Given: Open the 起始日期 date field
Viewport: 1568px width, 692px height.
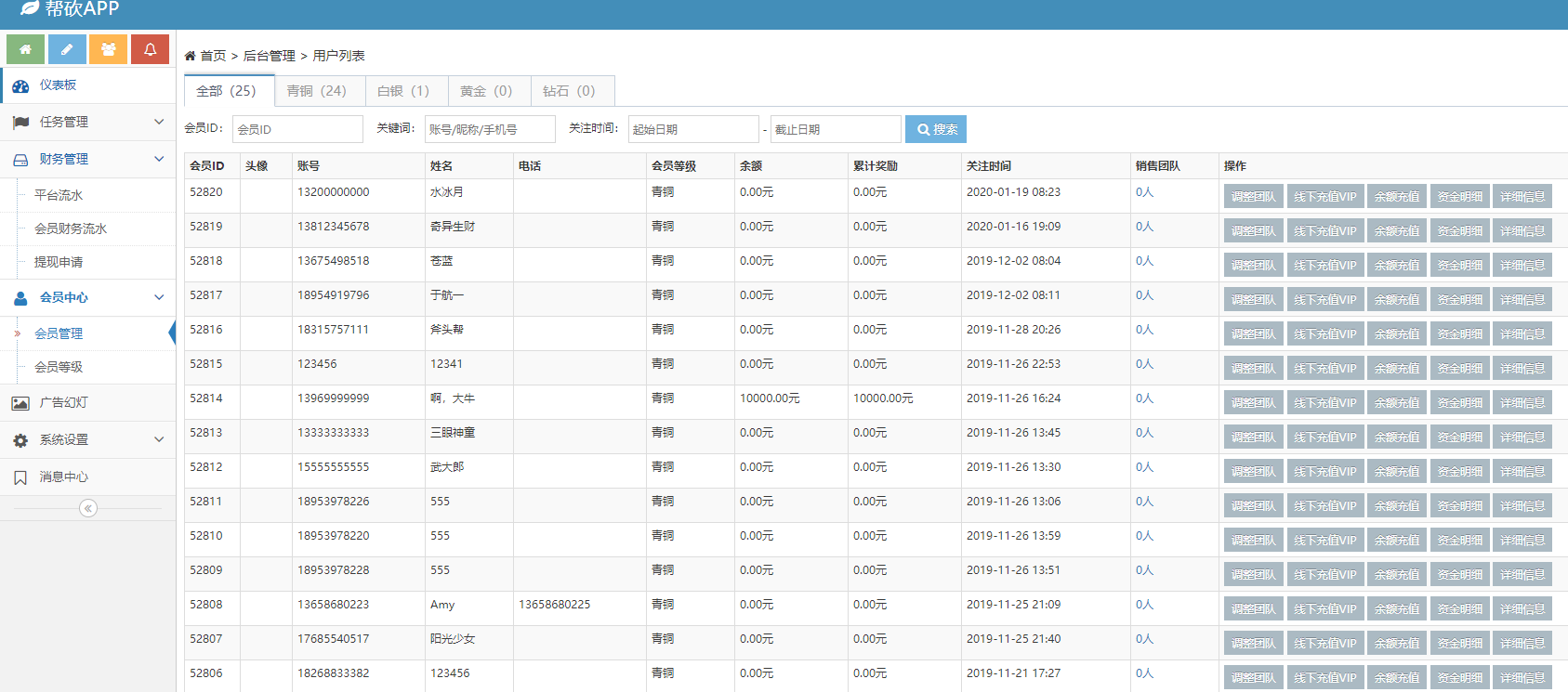Looking at the screenshot, I should 693,129.
